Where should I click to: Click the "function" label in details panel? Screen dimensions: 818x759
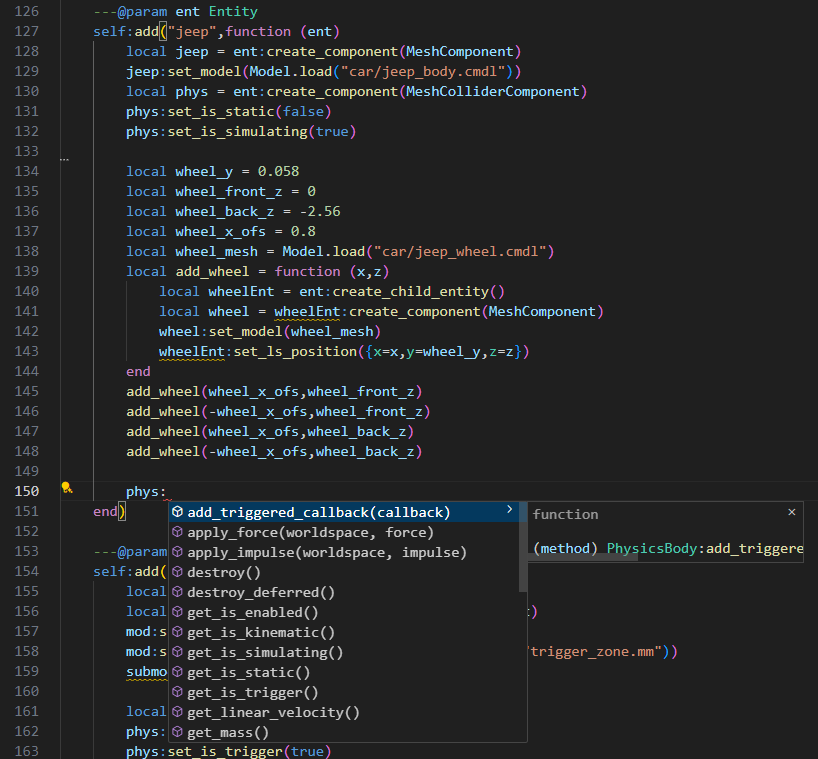click(x=566, y=514)
